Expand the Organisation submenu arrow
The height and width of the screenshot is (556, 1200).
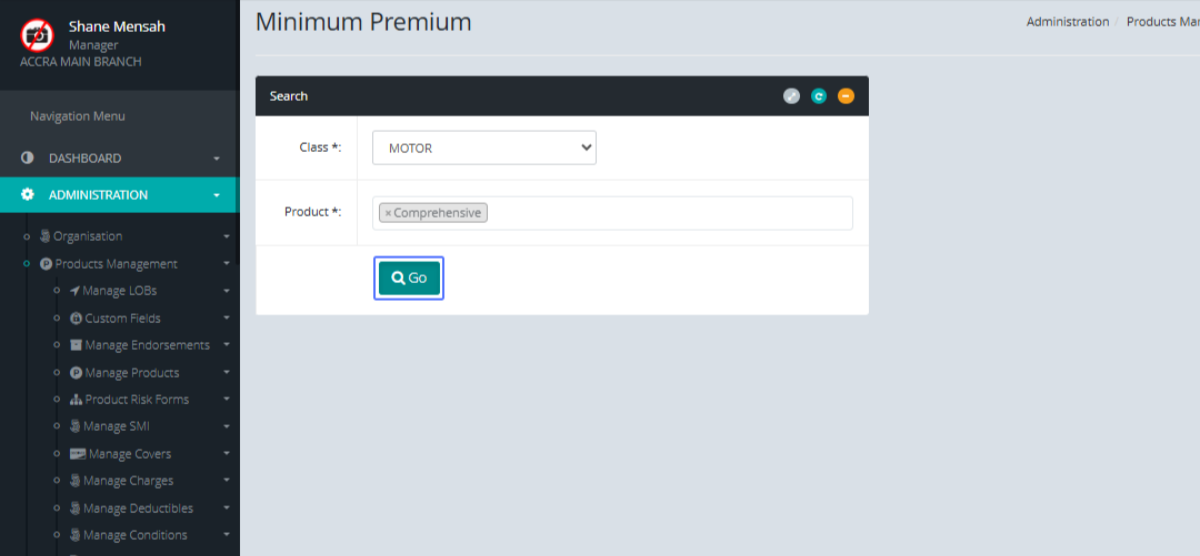[227, 237]
